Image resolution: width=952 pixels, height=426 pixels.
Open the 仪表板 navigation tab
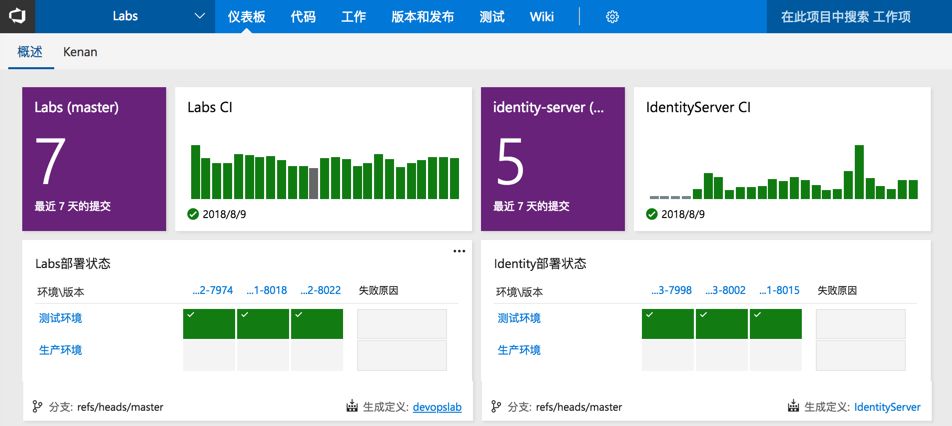[x=246, y=16]
